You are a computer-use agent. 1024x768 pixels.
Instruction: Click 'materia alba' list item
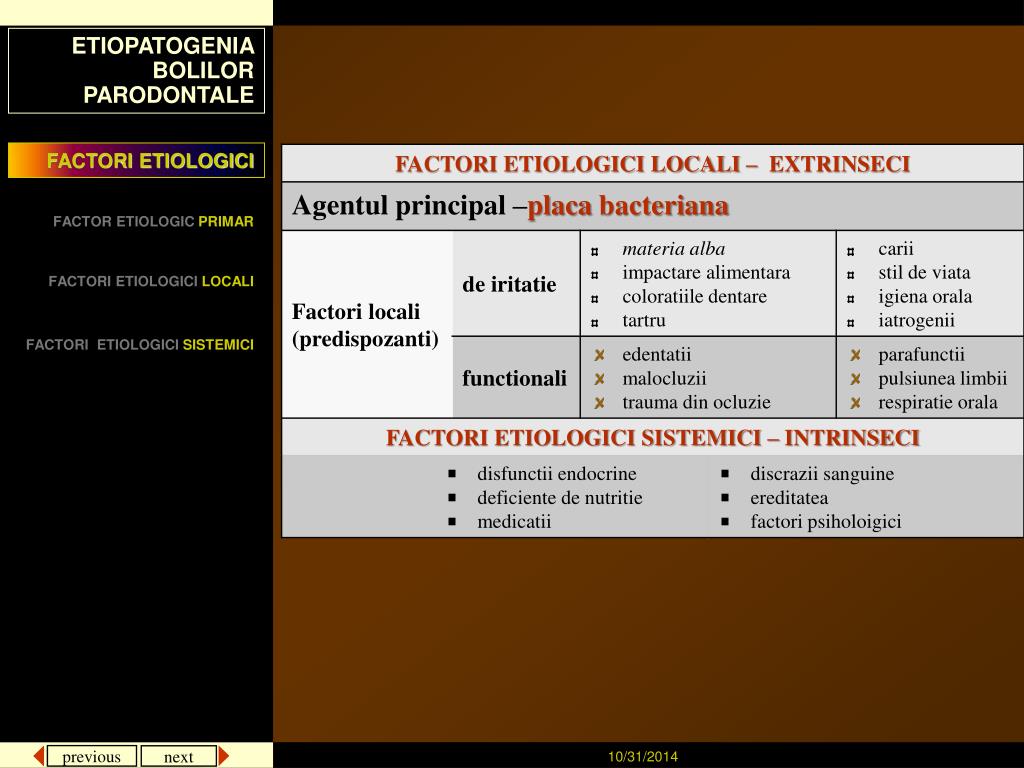point(673,249)
